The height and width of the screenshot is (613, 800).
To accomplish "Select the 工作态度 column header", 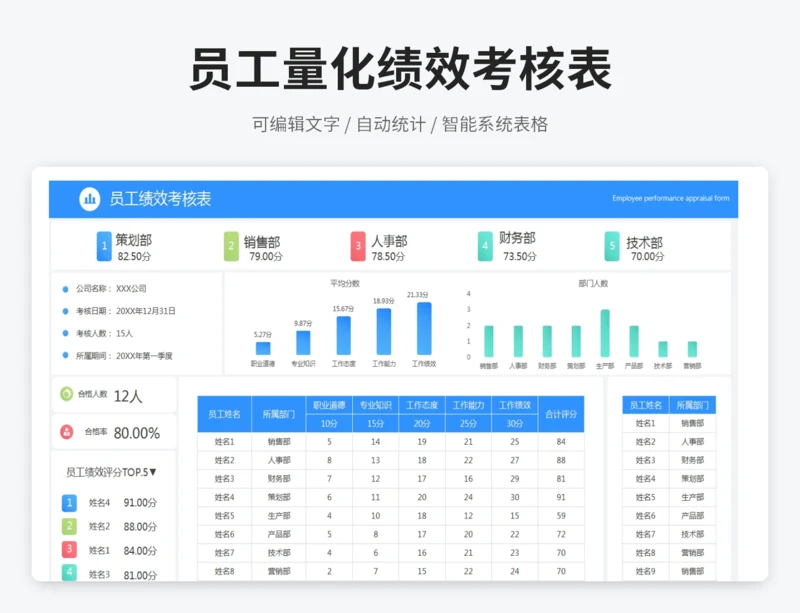I will coord(422,405).
